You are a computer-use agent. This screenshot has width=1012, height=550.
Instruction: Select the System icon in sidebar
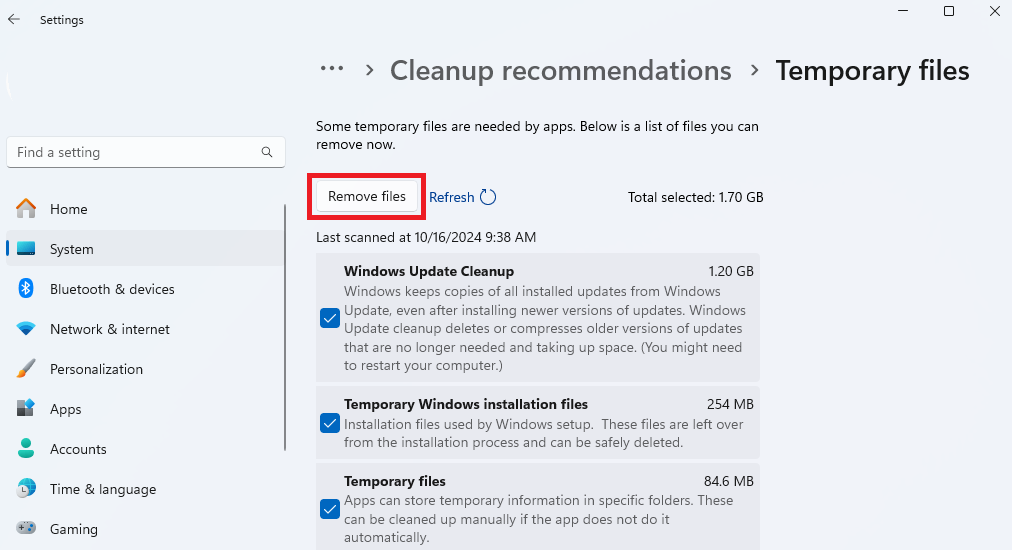(27, 249)
